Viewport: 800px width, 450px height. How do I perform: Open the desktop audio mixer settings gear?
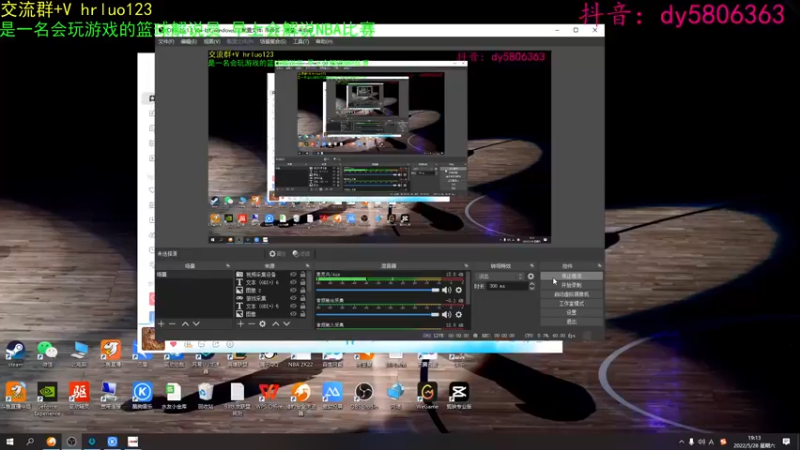point(459,315)
